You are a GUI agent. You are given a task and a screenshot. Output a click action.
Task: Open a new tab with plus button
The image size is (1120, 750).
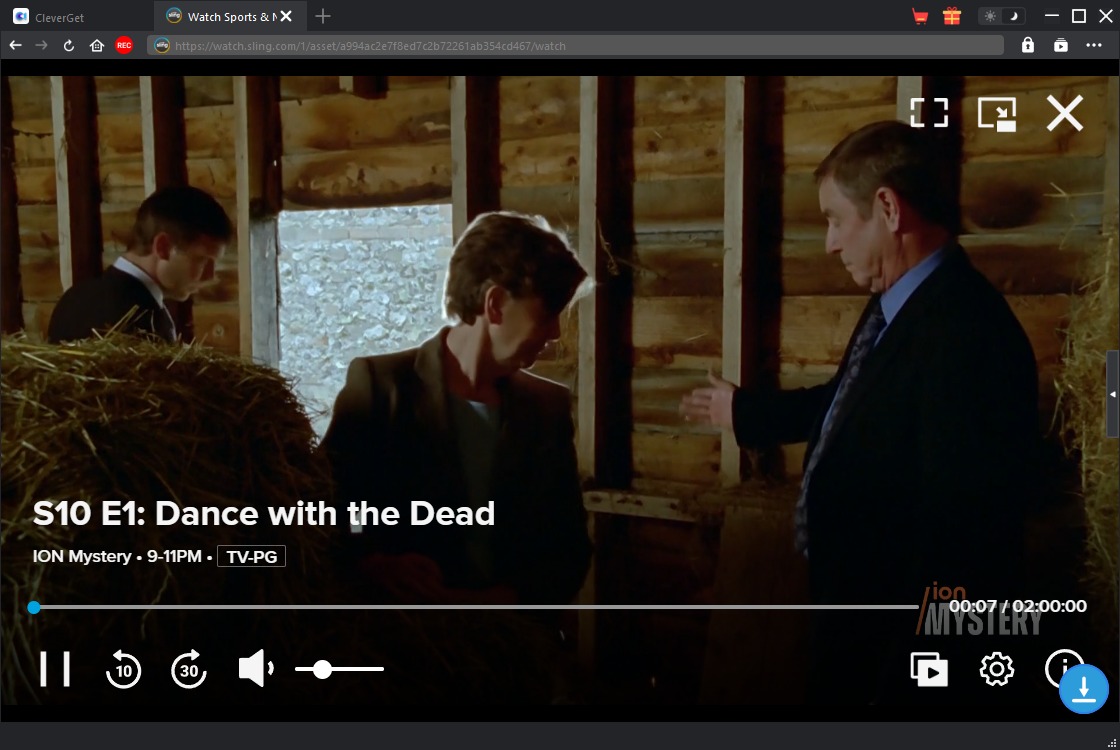click(323, 16)
